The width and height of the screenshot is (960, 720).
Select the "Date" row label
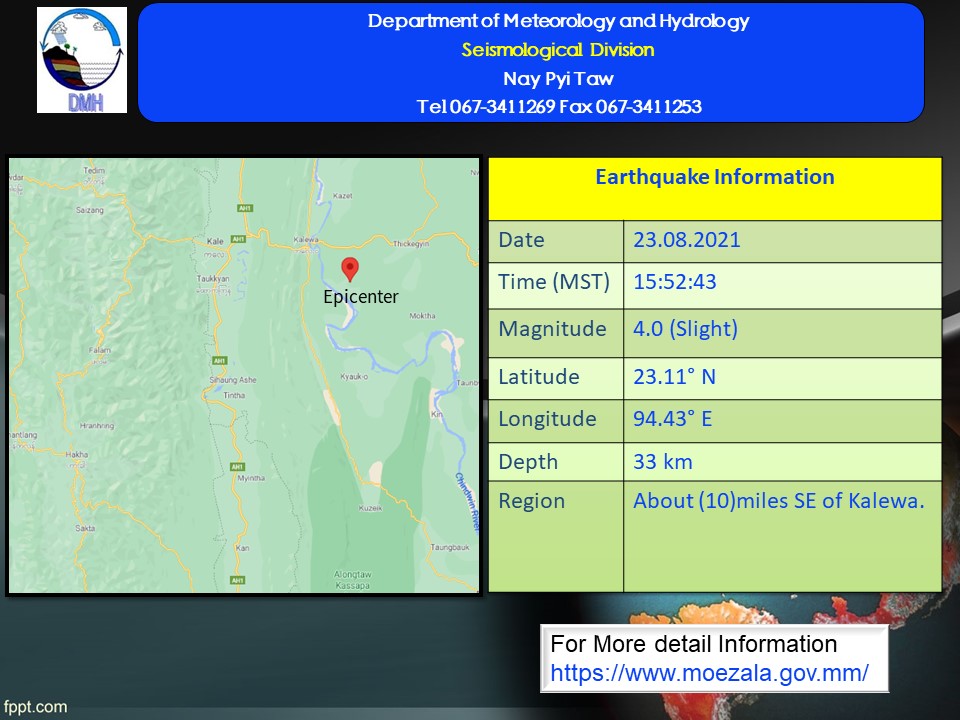[x=521, y=239]
